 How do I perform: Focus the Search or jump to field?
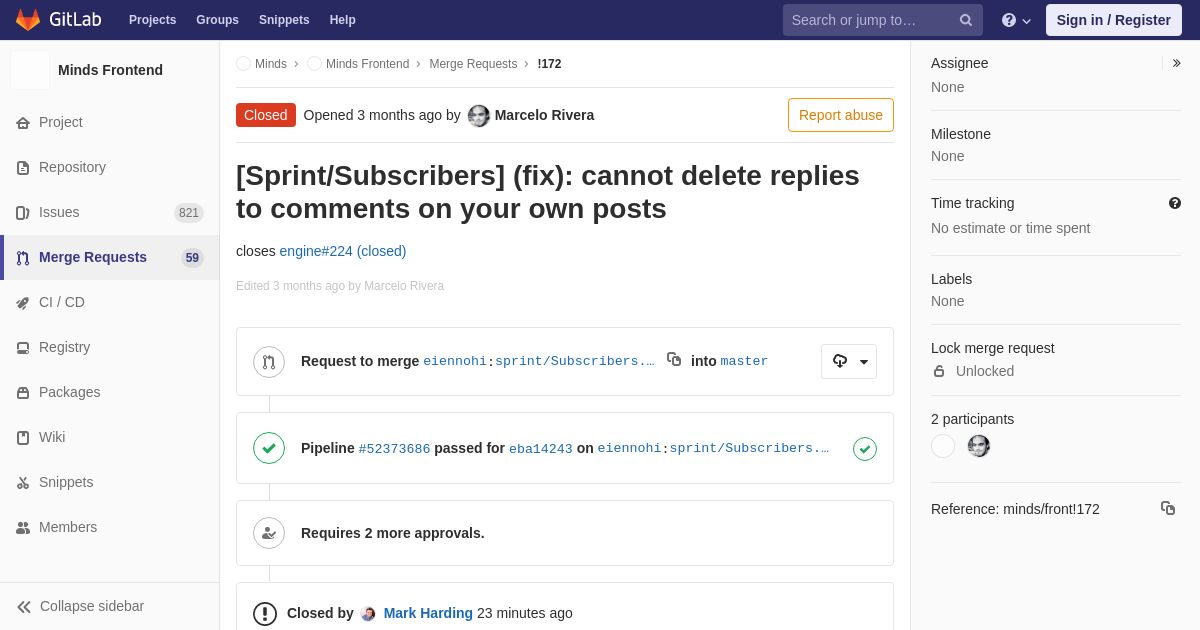click(883, 20)
